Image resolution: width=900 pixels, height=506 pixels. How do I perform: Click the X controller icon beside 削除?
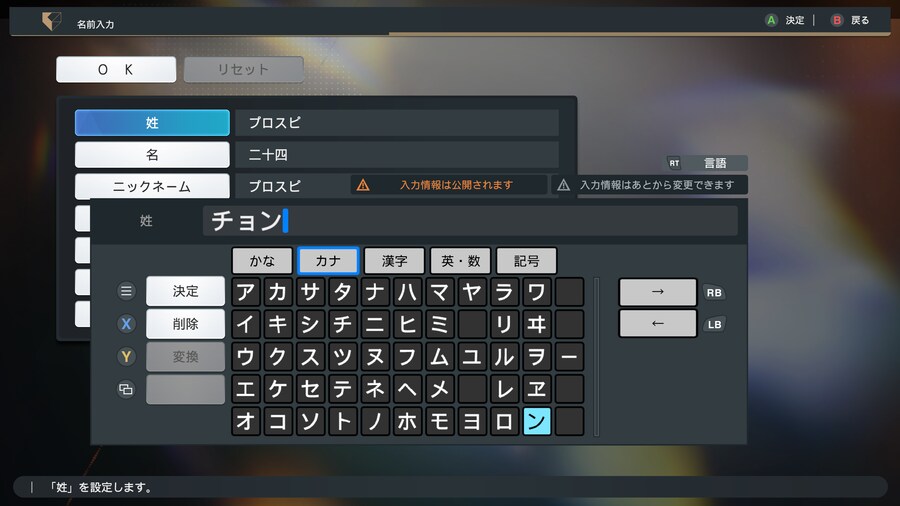point(126,324)
